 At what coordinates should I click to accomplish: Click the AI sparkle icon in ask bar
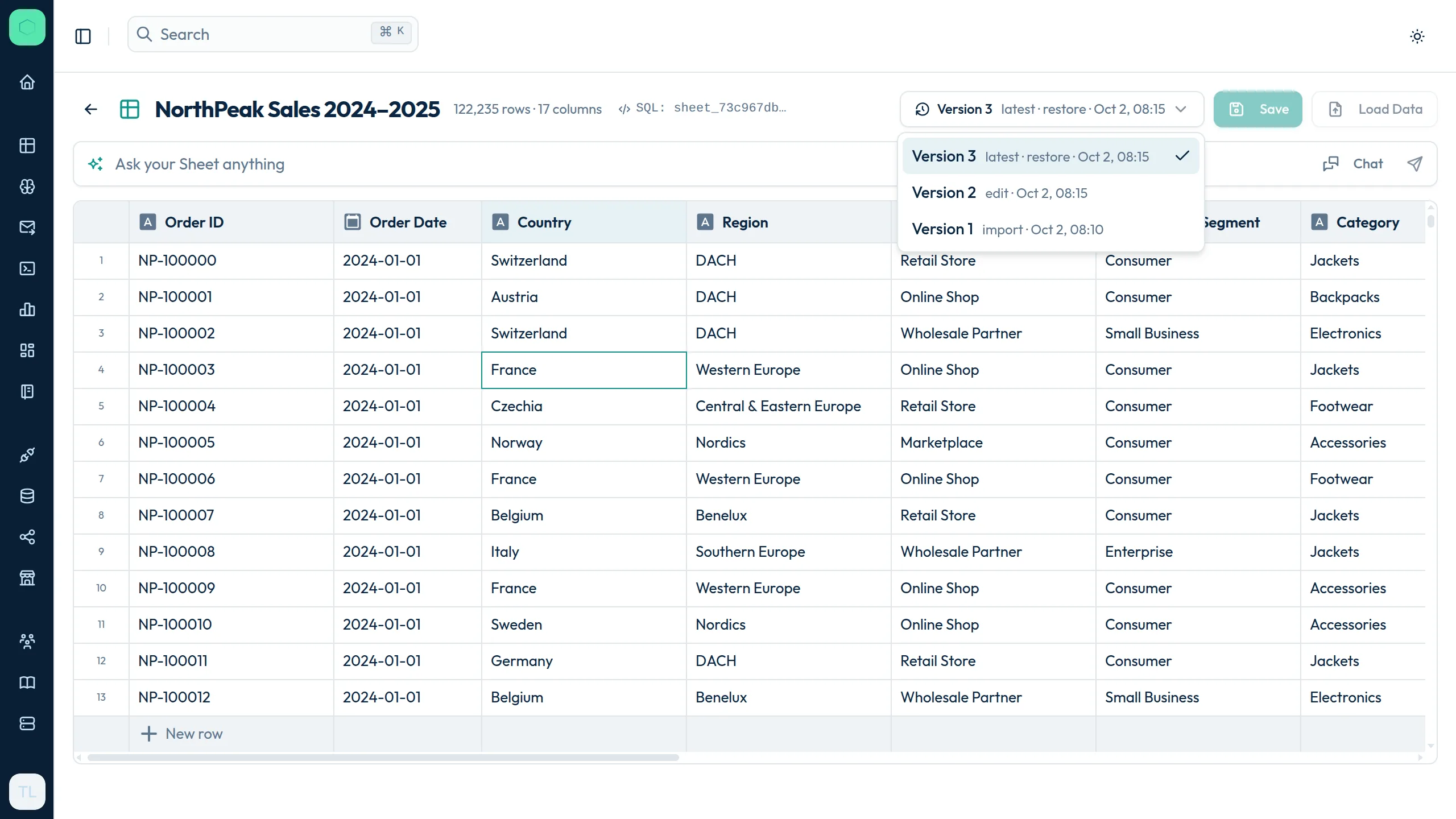96,164
